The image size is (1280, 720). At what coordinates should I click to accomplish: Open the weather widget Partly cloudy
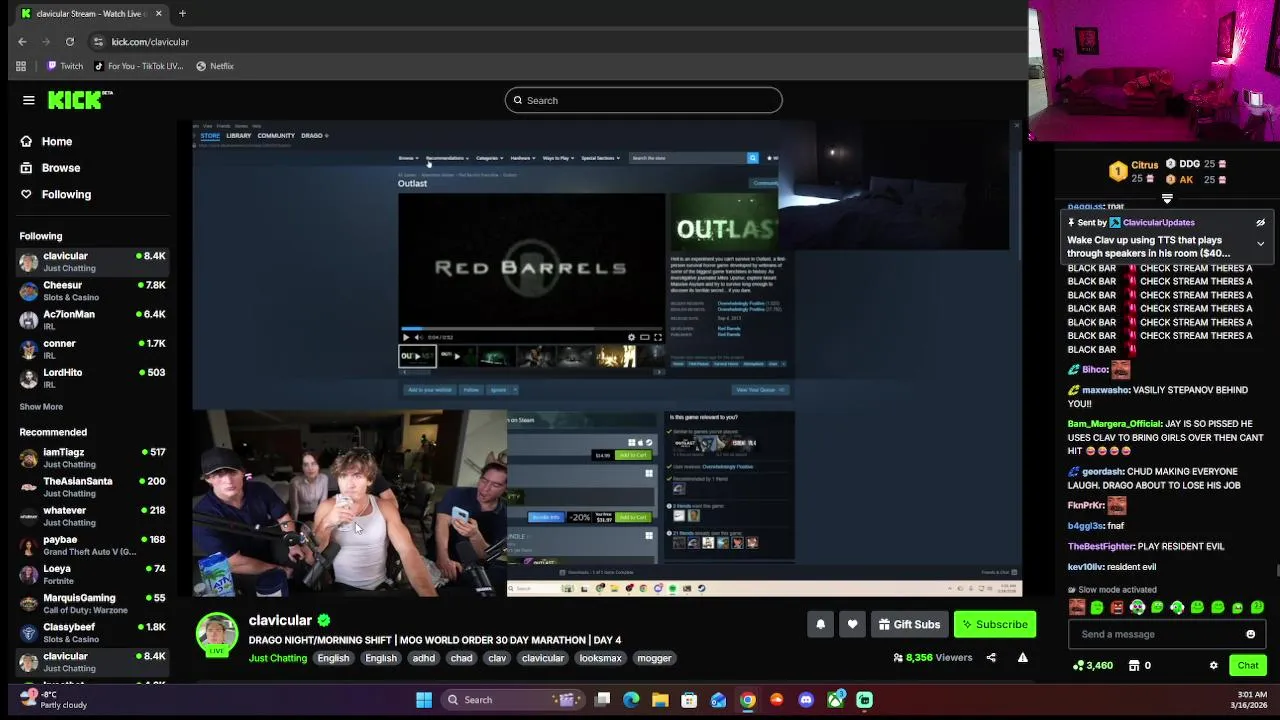coord(55,699)
